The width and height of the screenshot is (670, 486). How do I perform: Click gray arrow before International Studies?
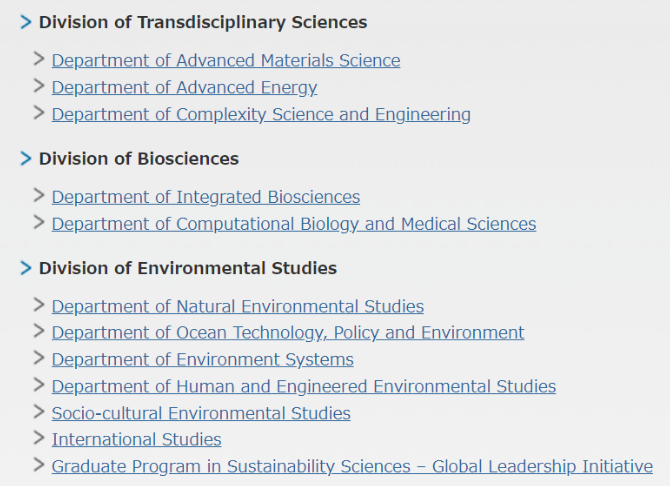(39, 438)
